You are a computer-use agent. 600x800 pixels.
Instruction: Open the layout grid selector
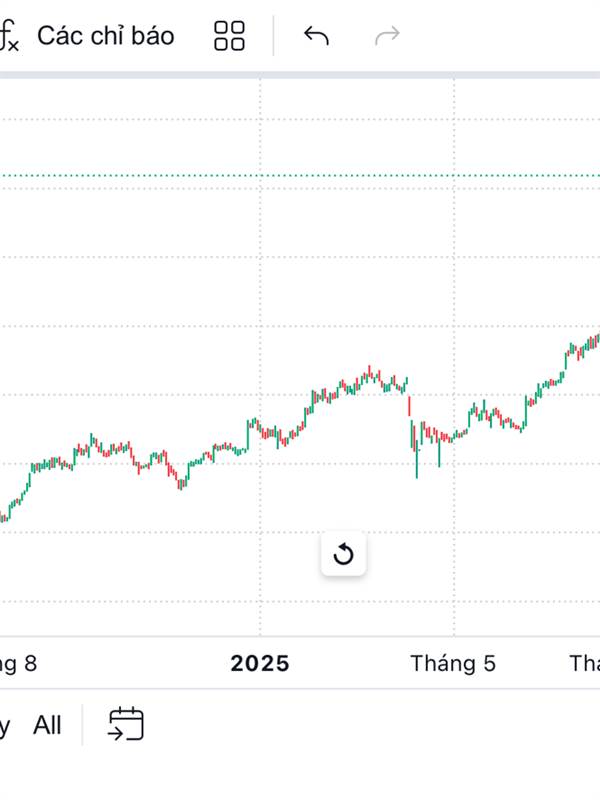click(229, 36)
